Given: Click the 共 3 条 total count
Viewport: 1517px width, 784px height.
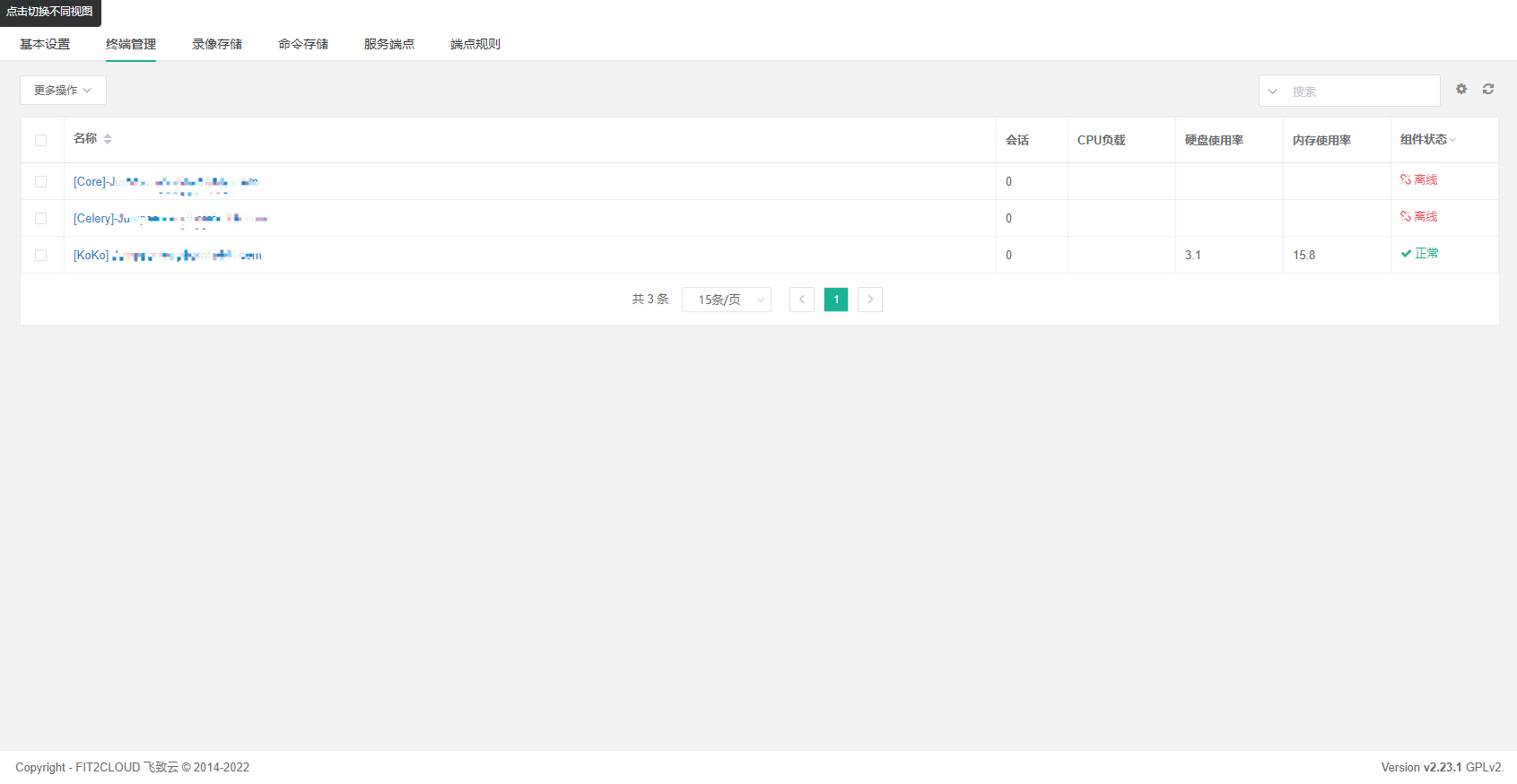Looking at the screenshot, I should click(x=650, y=300).
